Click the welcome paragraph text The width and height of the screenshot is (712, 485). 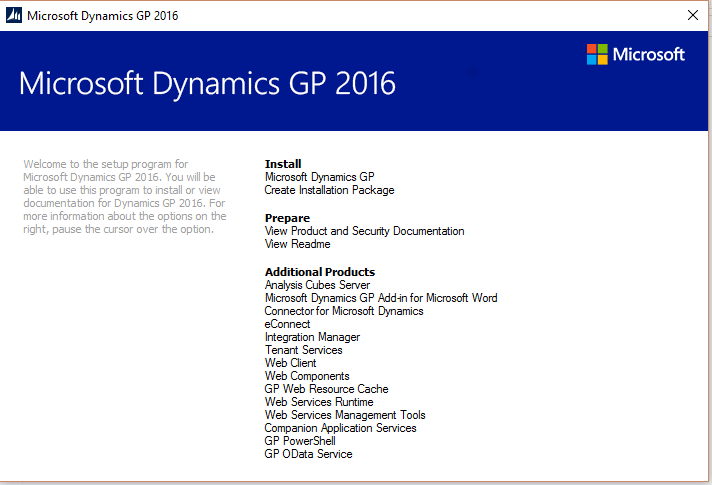tap(124, 197)
